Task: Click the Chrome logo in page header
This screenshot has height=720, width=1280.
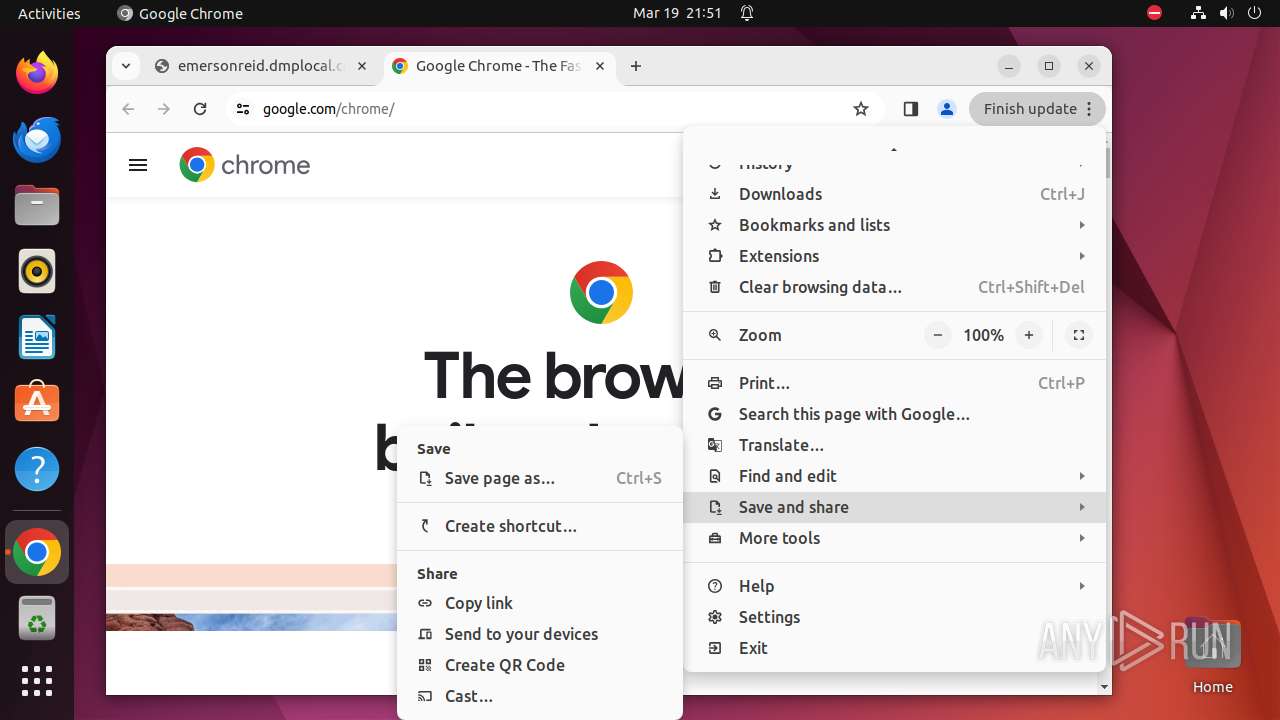Action: [245, 165]
